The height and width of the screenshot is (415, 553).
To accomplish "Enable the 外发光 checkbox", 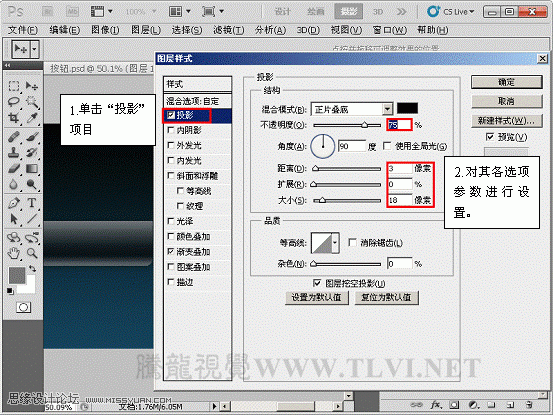I will (171, 145).
